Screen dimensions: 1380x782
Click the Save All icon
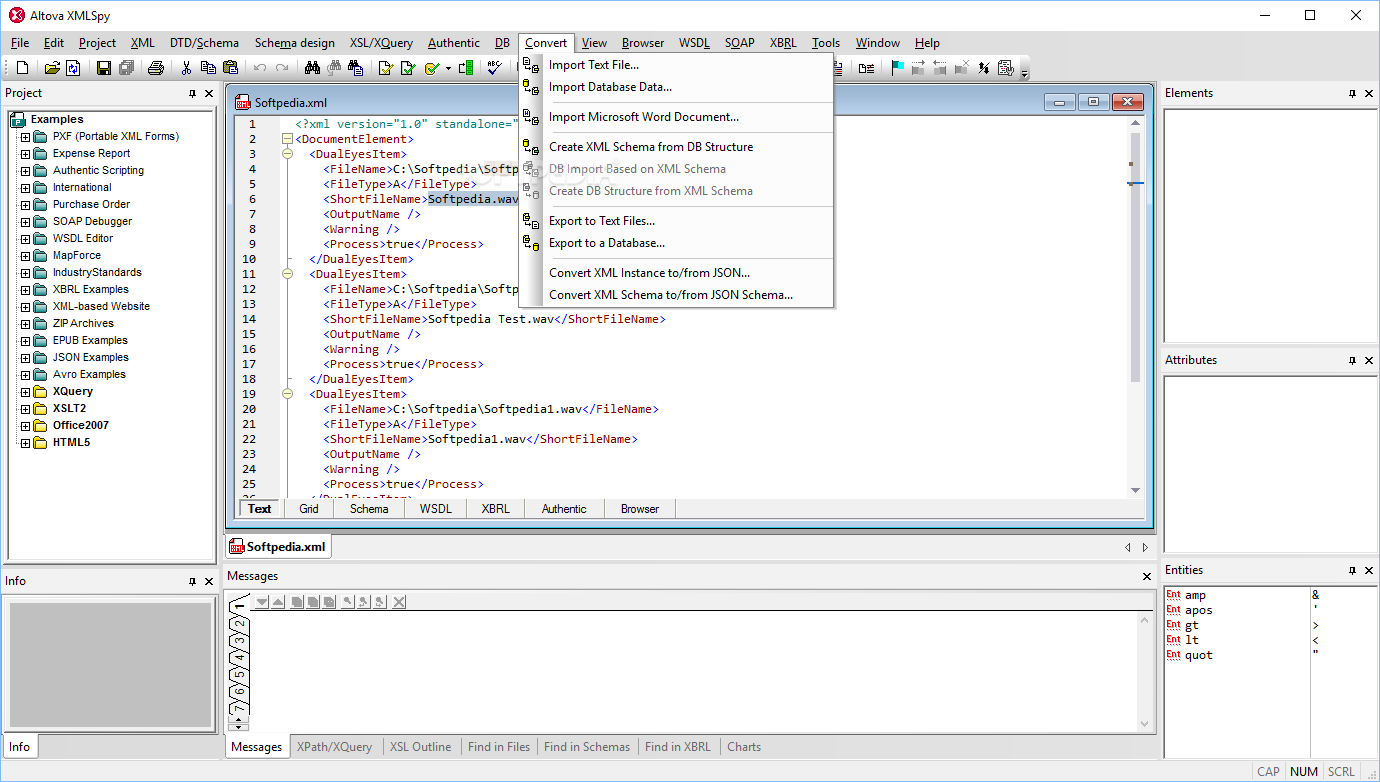126,68
